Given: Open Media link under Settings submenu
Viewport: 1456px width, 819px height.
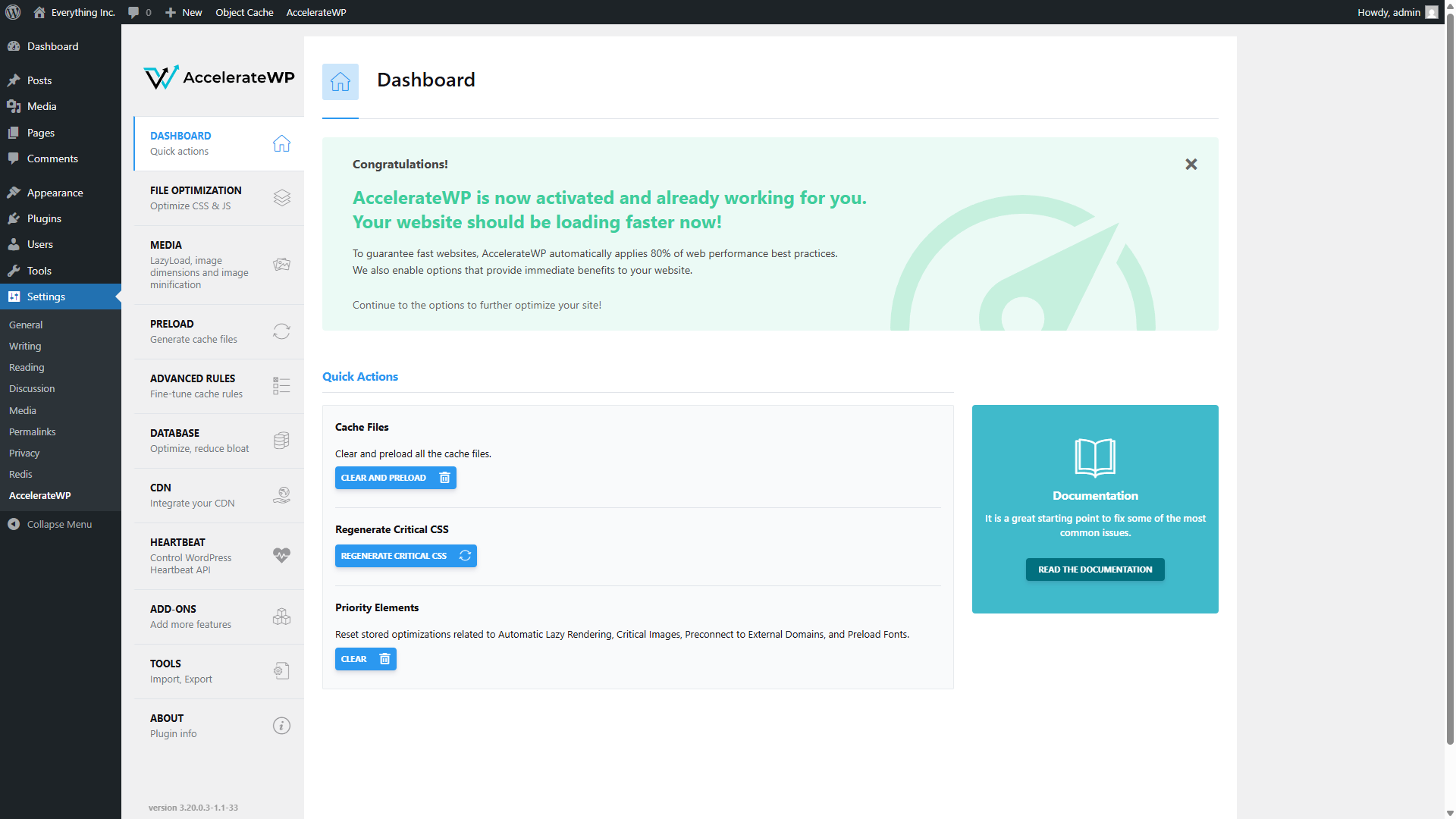Looking at the screenshot, I should pyautogui.click(x=23, y=410).
